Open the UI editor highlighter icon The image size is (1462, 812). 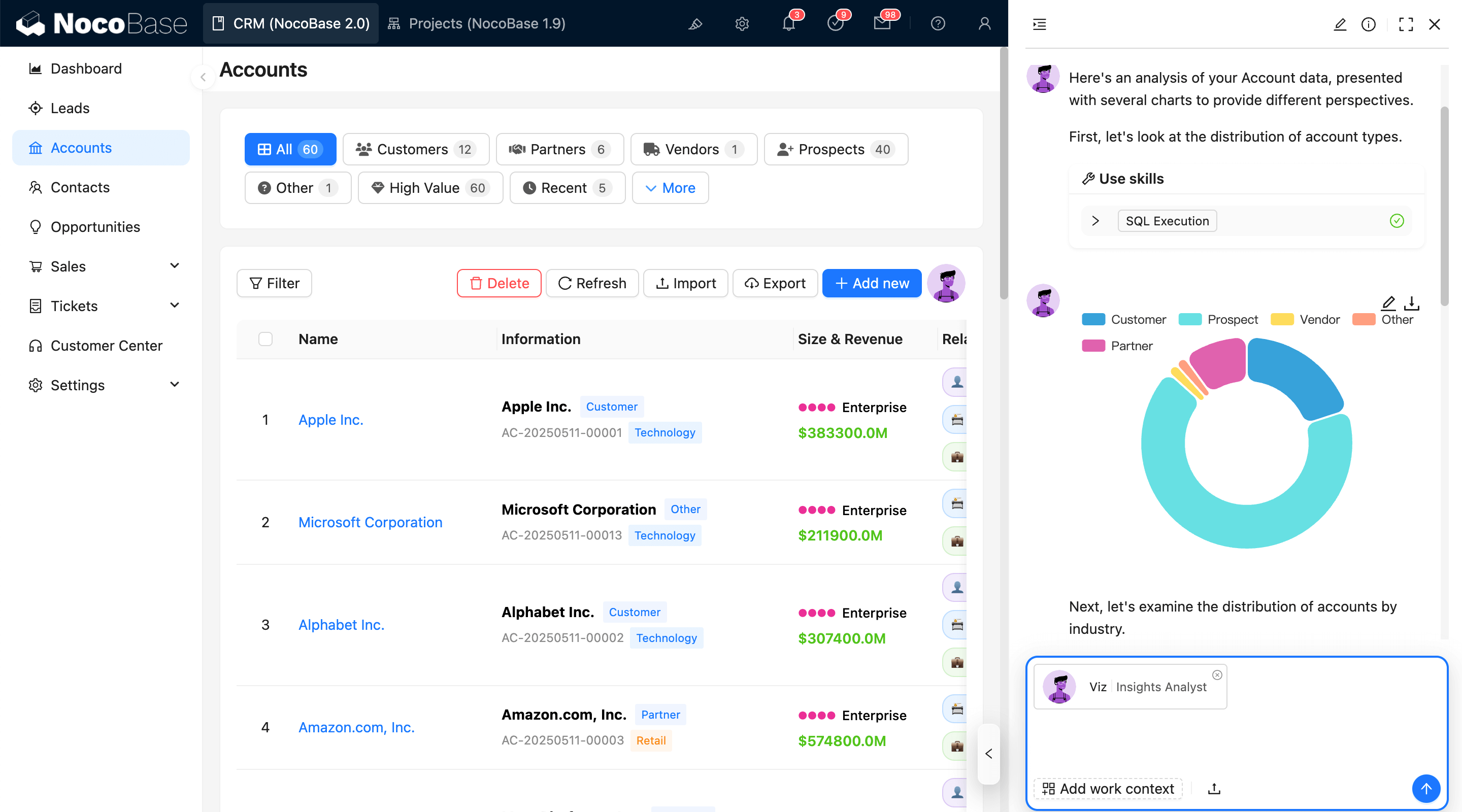tap(695, 23)
